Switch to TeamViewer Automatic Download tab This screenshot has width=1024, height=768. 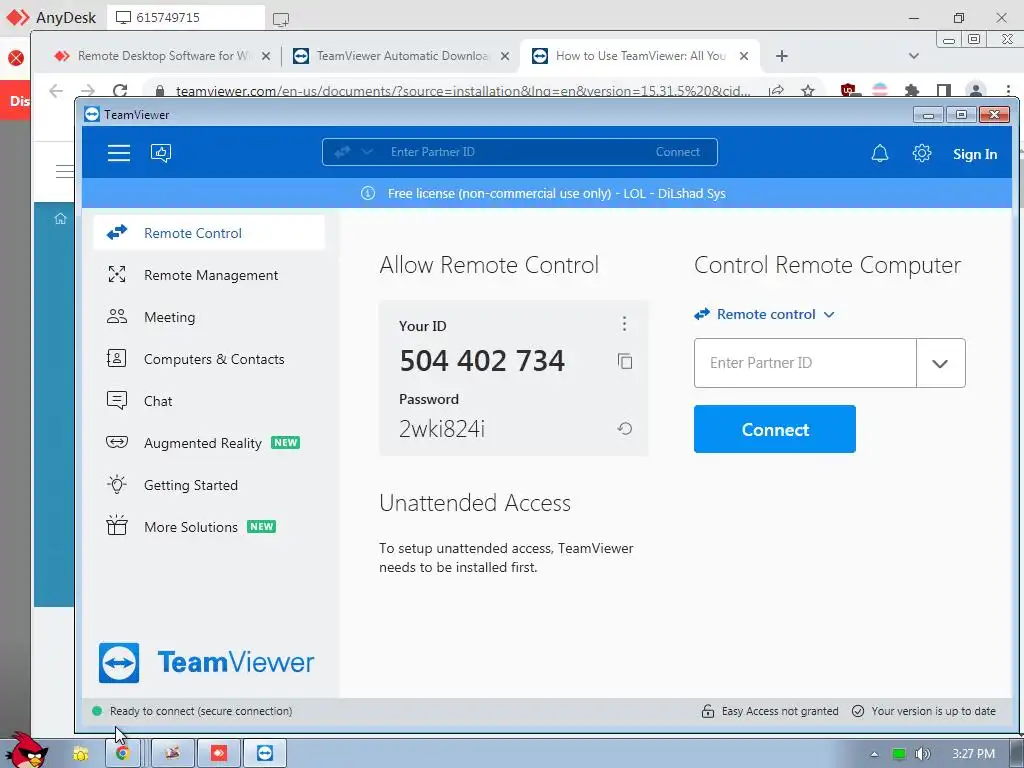point(401,56)
